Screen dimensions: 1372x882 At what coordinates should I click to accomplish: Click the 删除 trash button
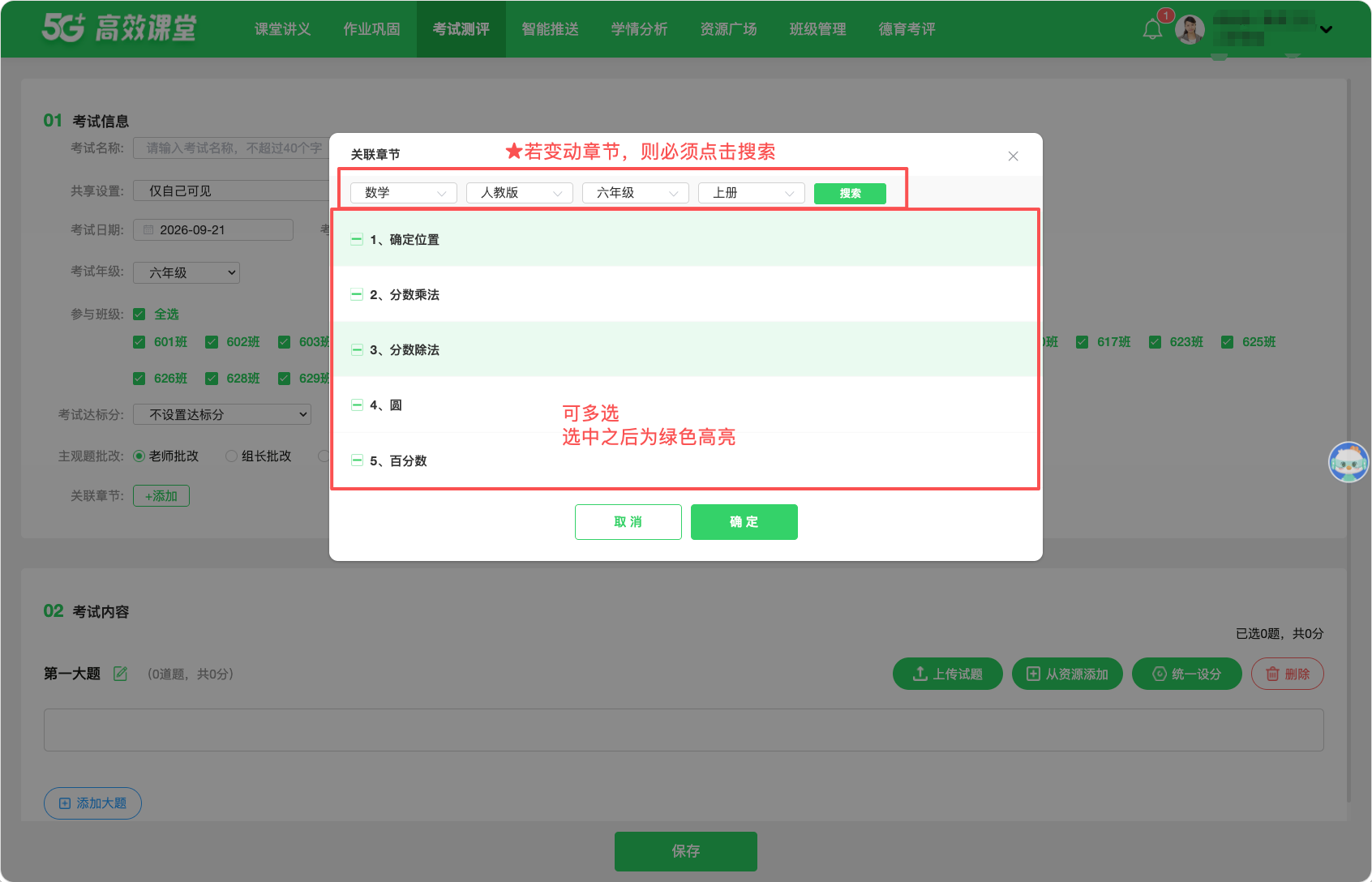tap(1288, 674)
